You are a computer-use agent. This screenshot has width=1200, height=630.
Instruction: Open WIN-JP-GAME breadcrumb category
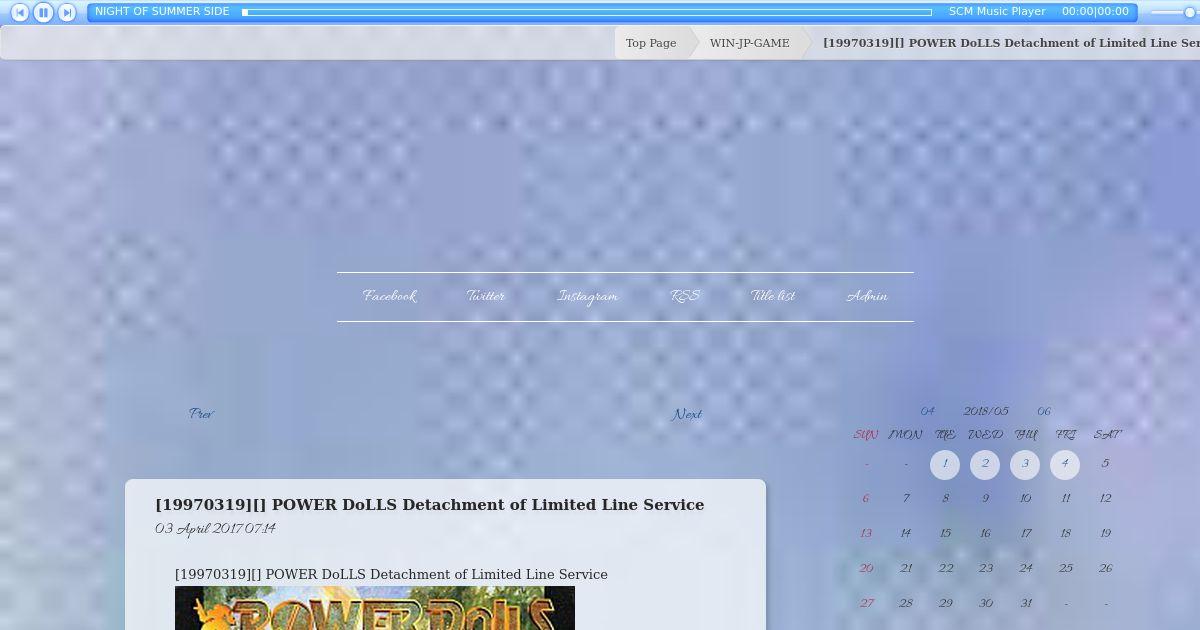(749, 43)
